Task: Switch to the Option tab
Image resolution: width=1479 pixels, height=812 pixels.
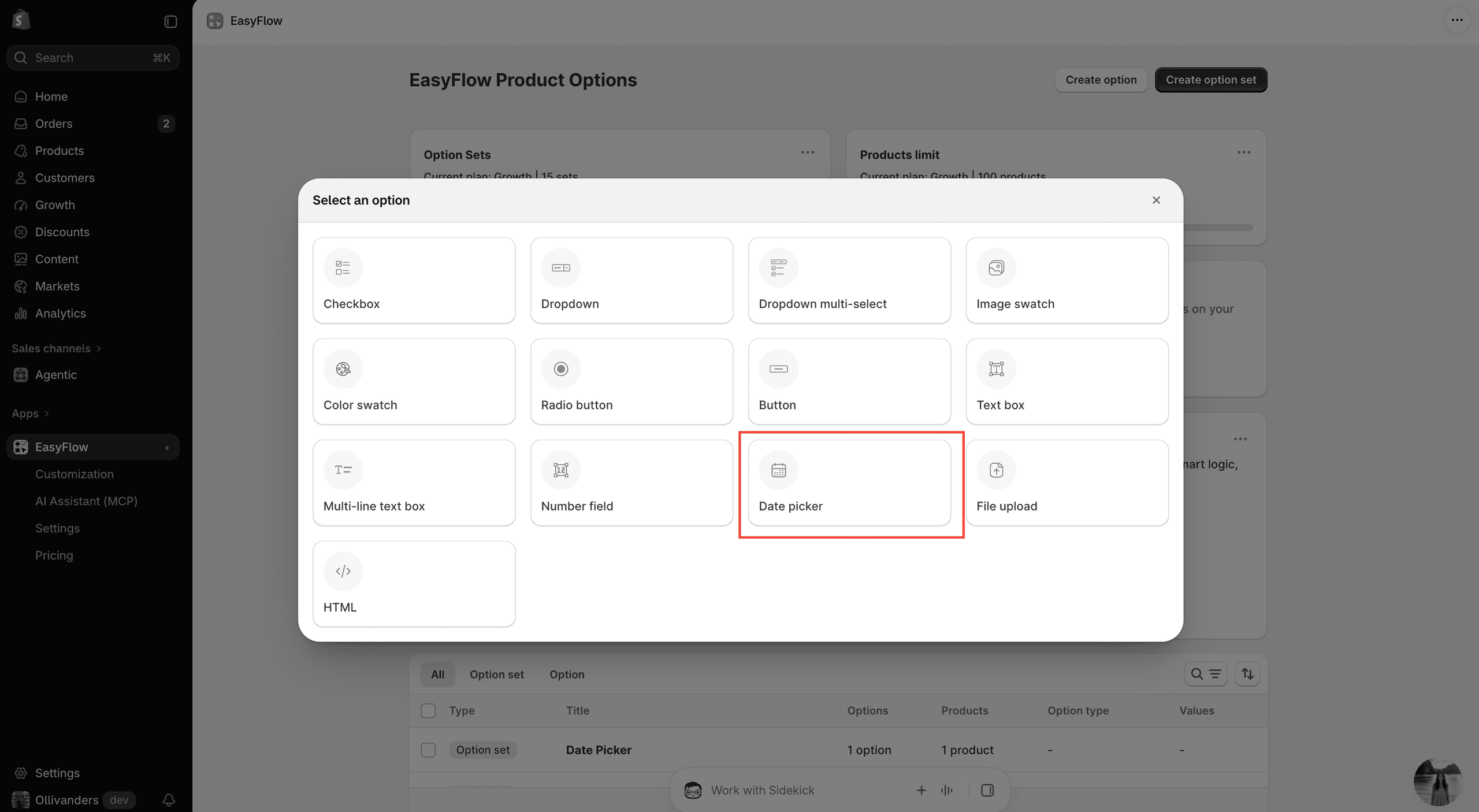Action: (x=567, y=674)
